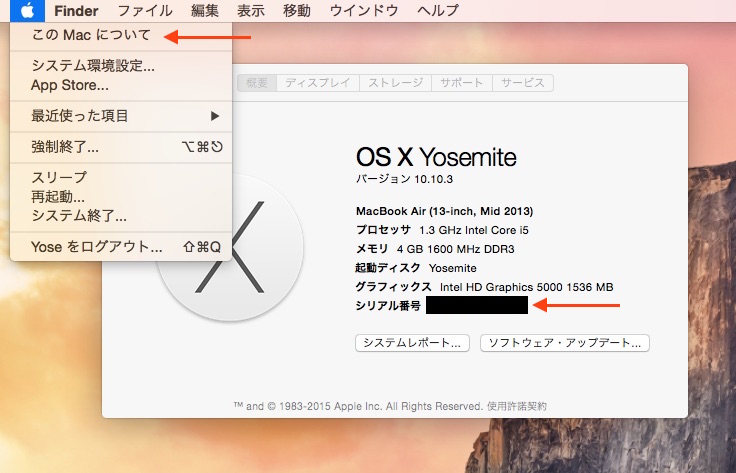The width and height of the screenshot is (736, 473).
Task: Switch to the ディスプレイ tab
Action: click(318, 83)
